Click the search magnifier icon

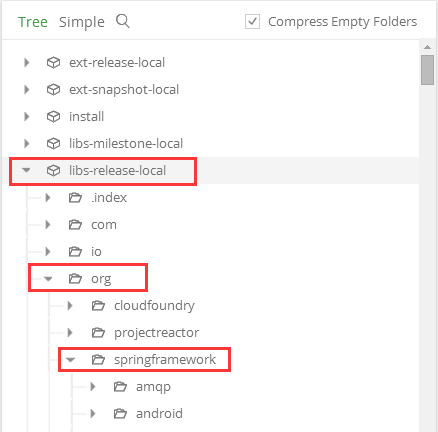(x=123, y=21)
